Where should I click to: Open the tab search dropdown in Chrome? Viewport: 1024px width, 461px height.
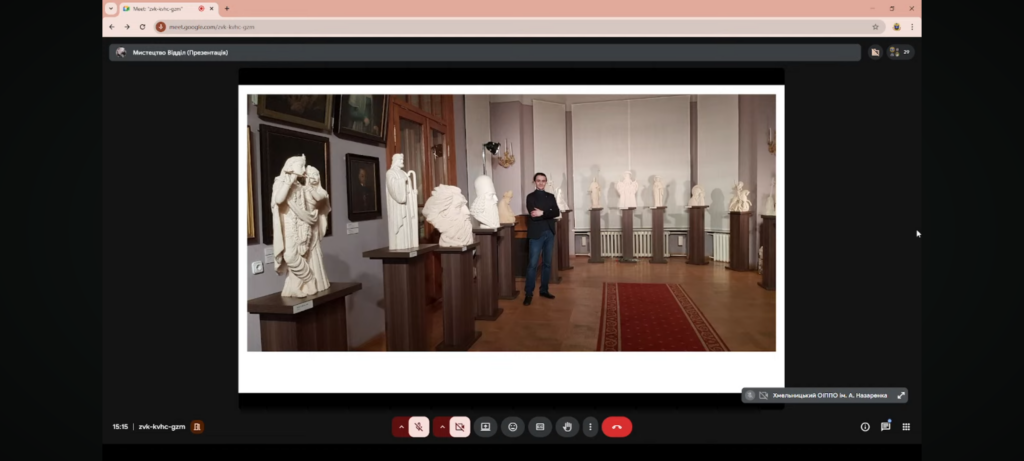click(110, 8)
